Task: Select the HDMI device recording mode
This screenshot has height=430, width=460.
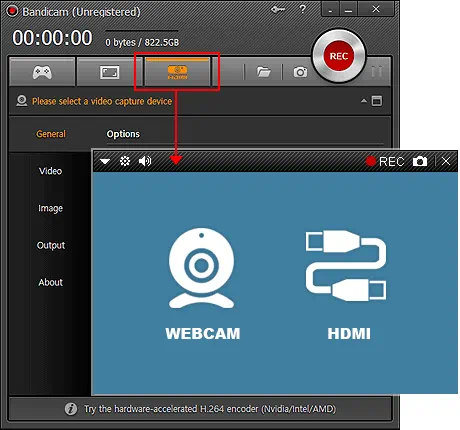Action: click(x=177, y=72)
